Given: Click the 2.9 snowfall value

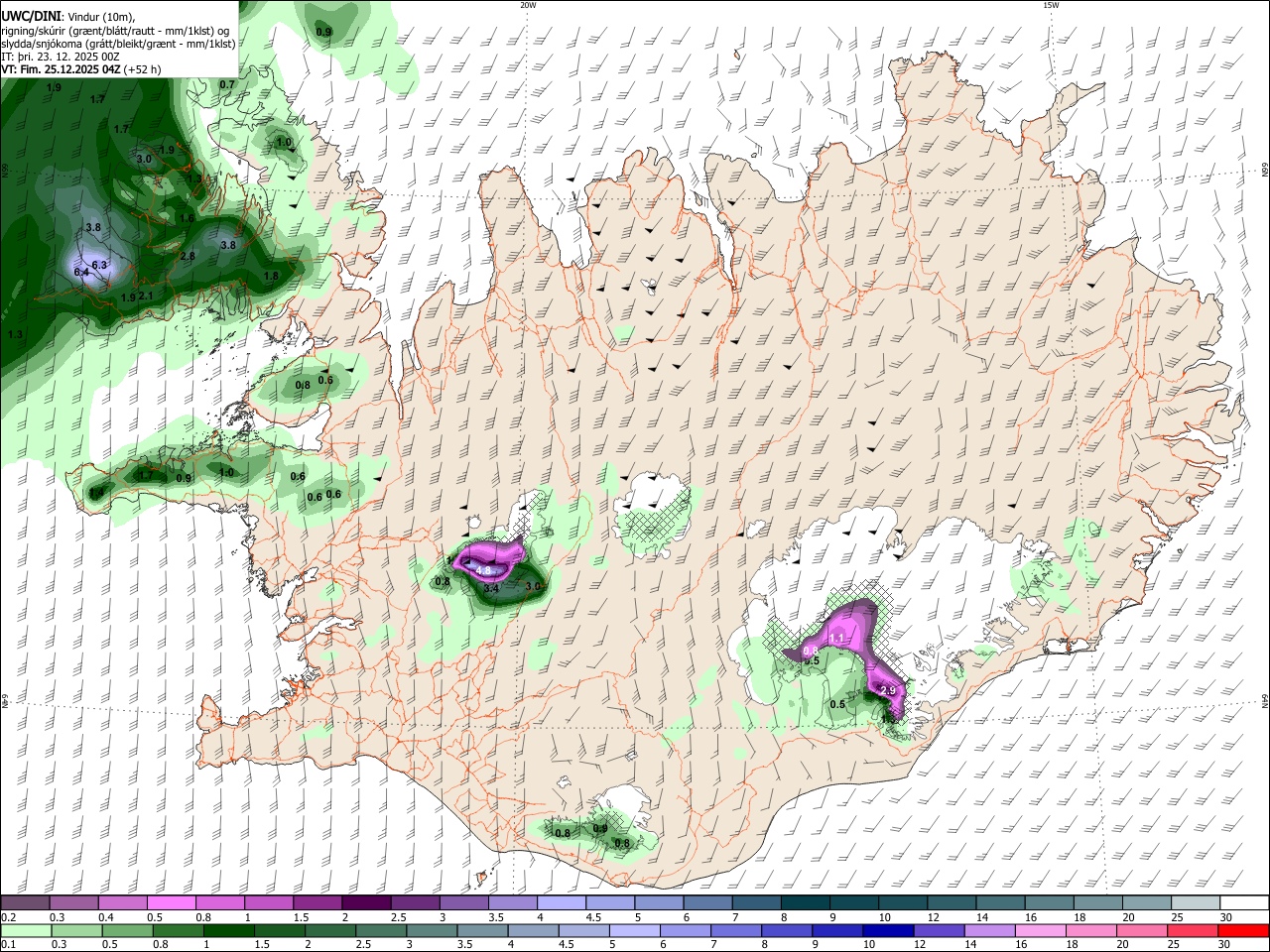Looking at the screenshot, I should point(888,691).
